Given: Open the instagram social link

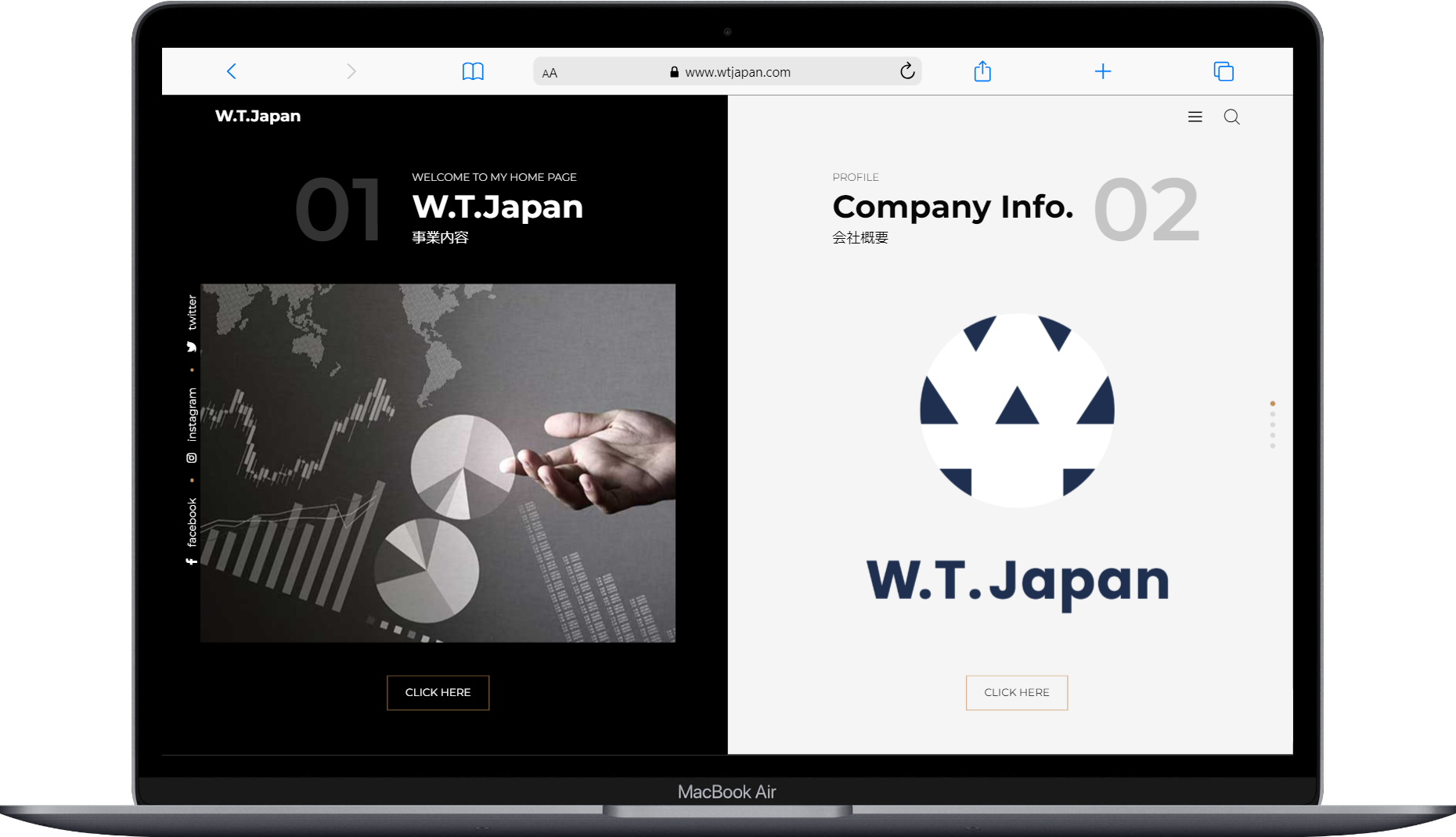Looking at the screenshot, I should tap(192, 425).
